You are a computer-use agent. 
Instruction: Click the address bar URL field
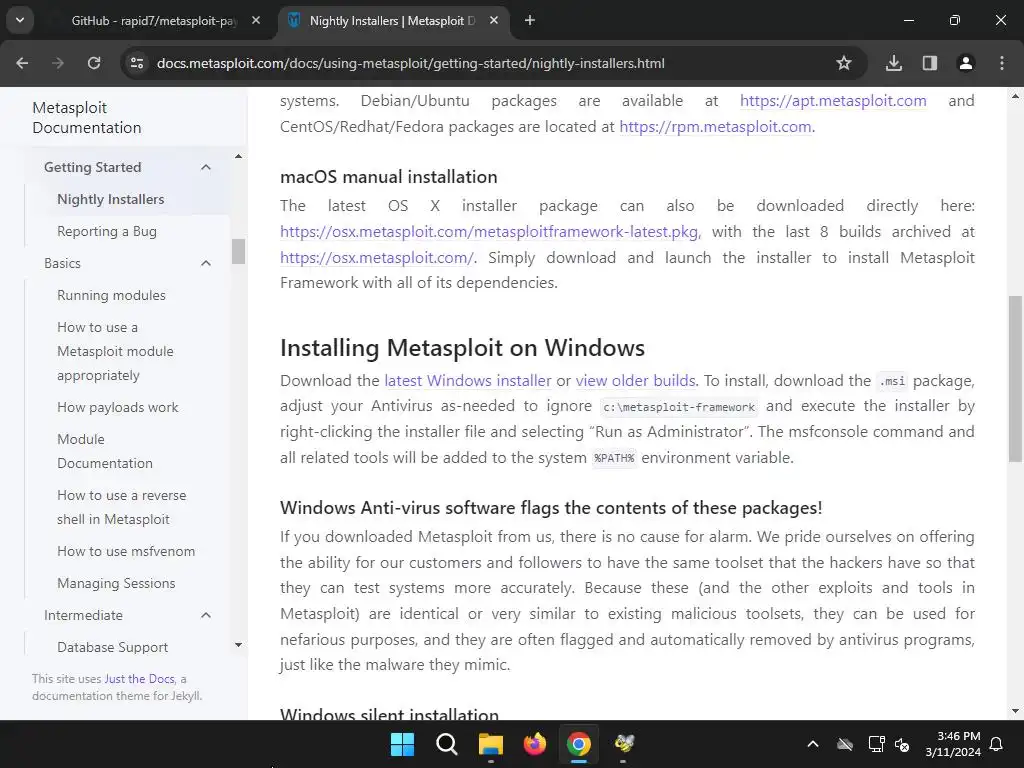tap(410, 63)
